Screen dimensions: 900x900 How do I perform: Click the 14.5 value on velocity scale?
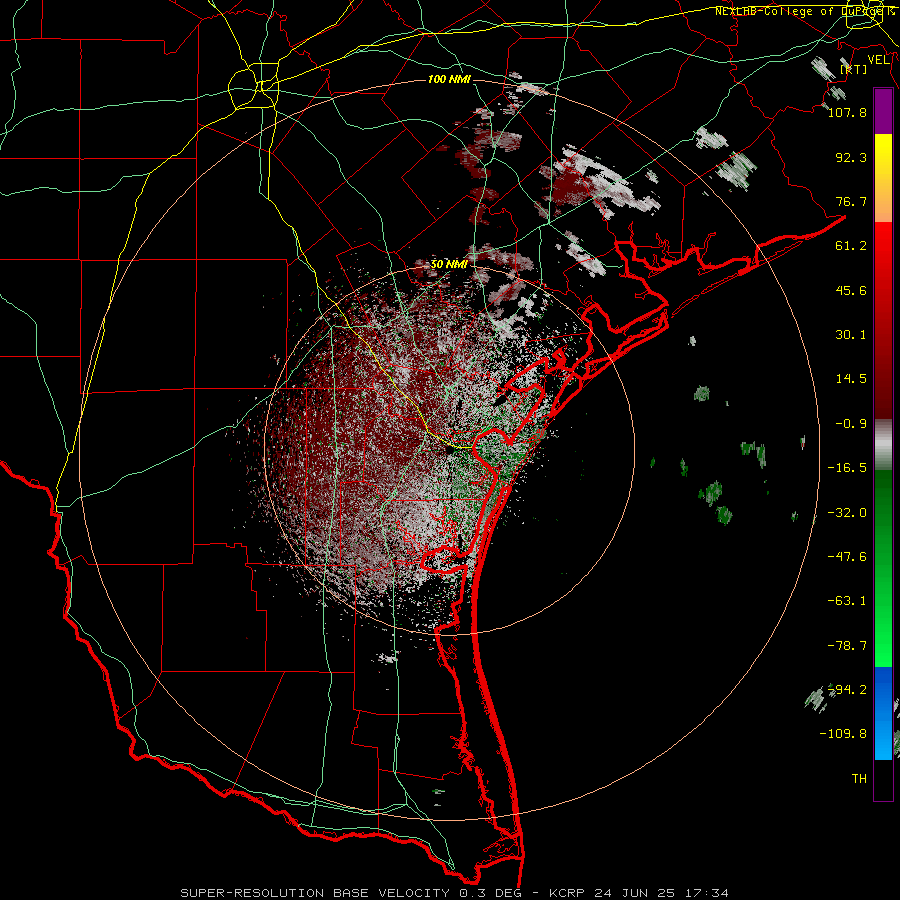pos(851,378)
